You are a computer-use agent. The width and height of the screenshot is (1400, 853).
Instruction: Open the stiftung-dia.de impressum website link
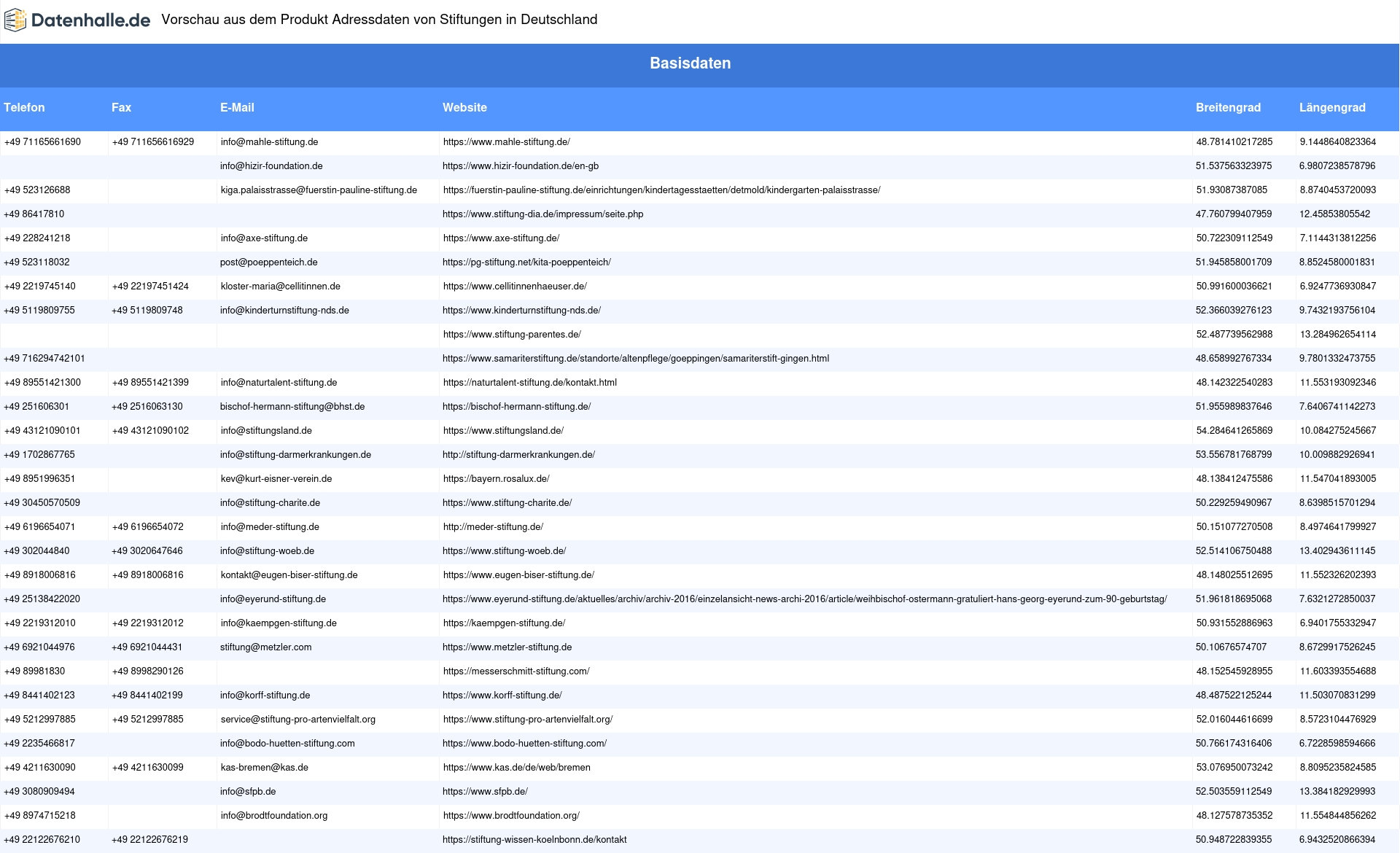point(542,214)
